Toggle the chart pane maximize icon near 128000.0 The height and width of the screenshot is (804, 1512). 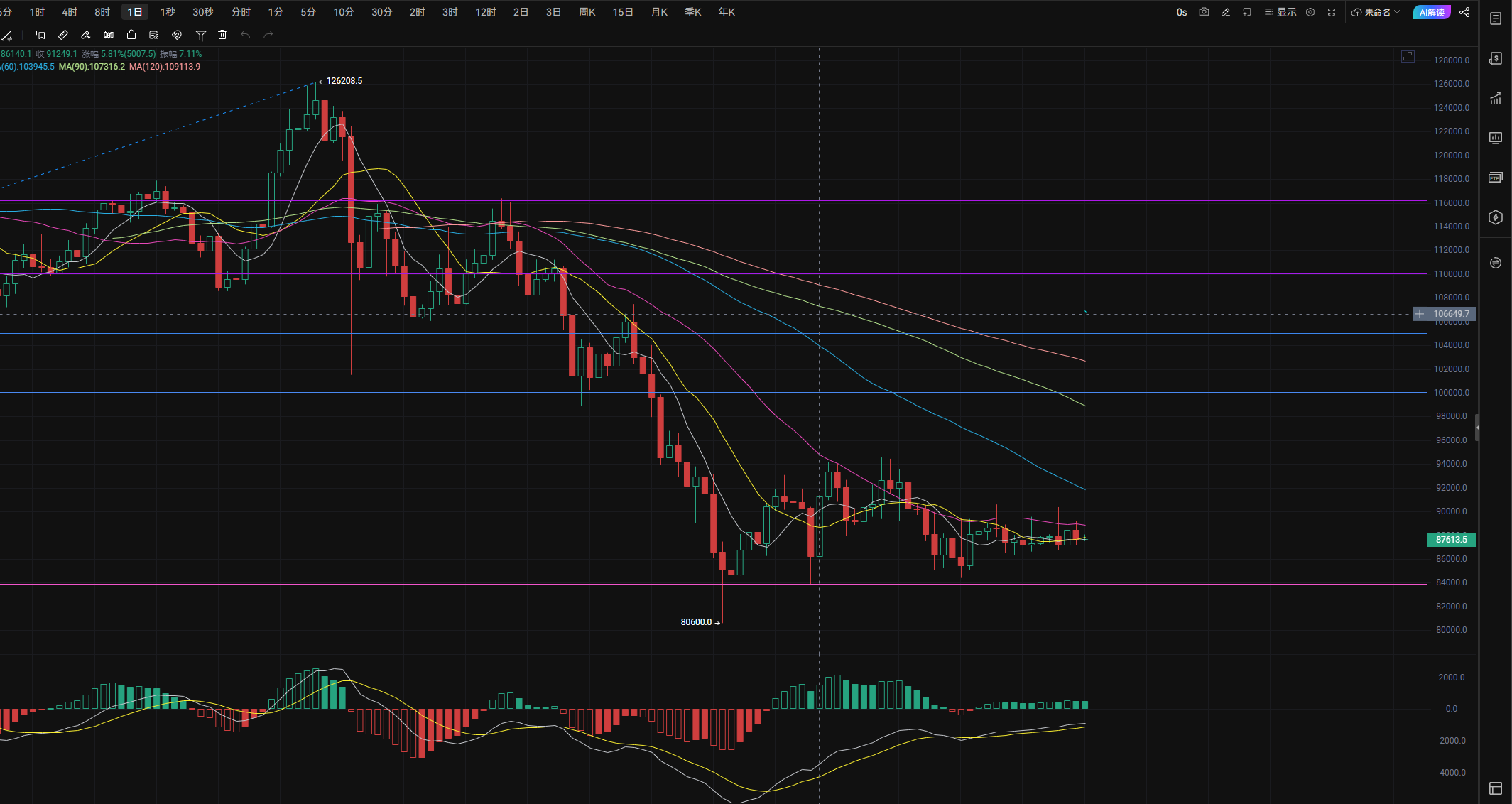1408,57
